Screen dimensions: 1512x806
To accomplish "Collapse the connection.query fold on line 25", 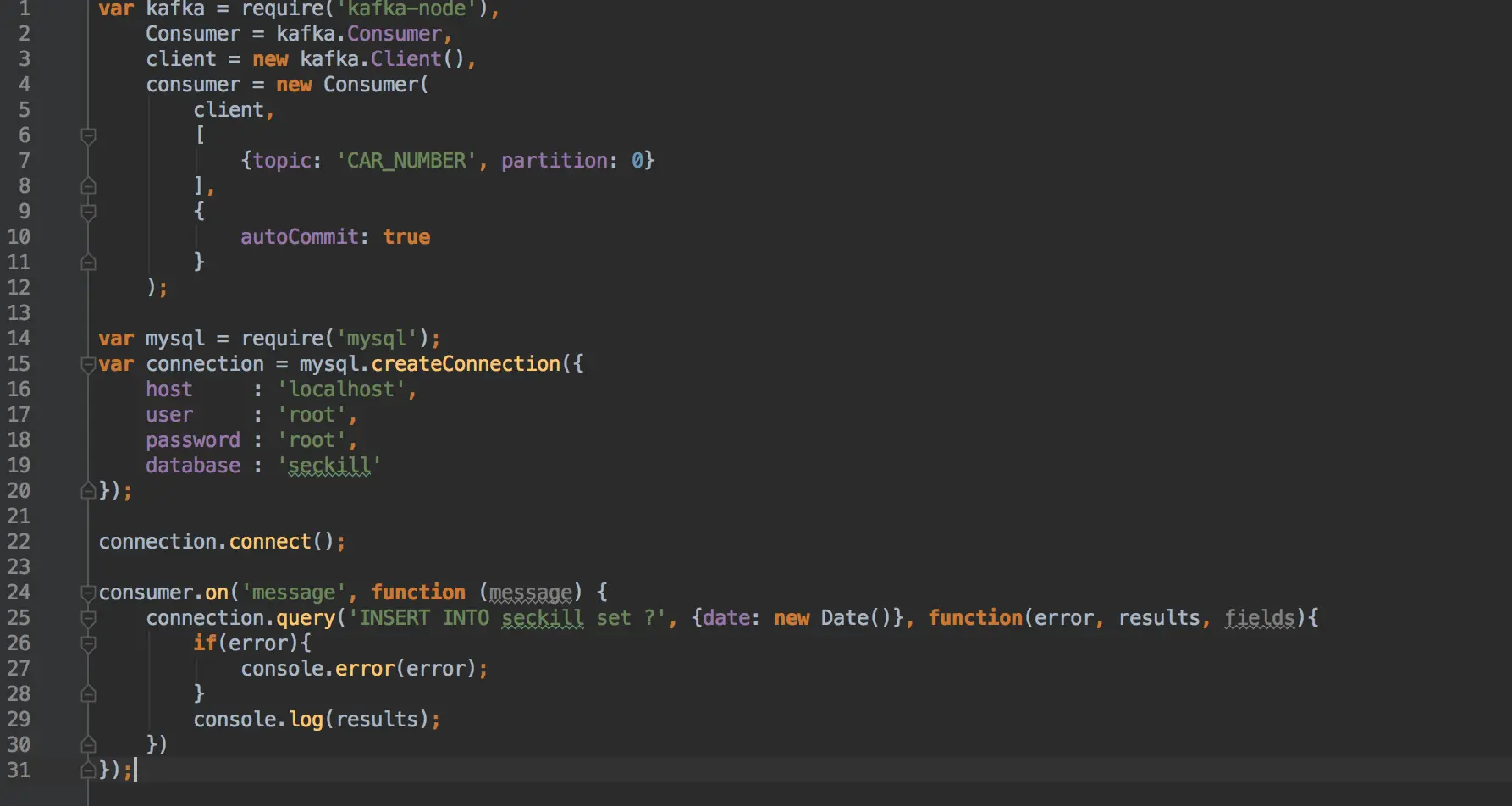I will point(88,618).
